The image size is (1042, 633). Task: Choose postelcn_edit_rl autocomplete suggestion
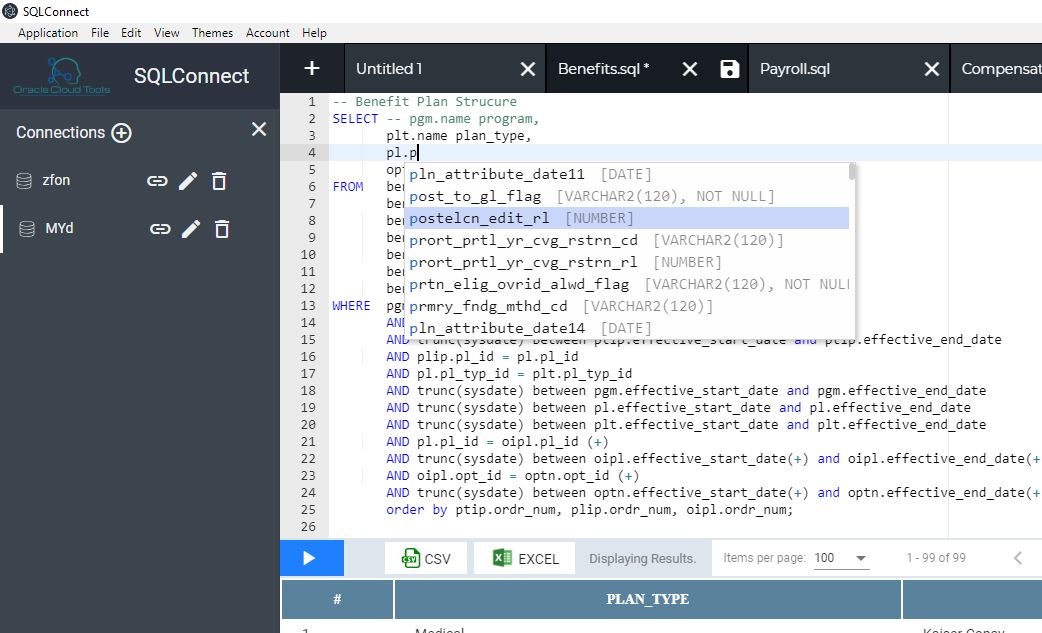click(x=627, y=218)
